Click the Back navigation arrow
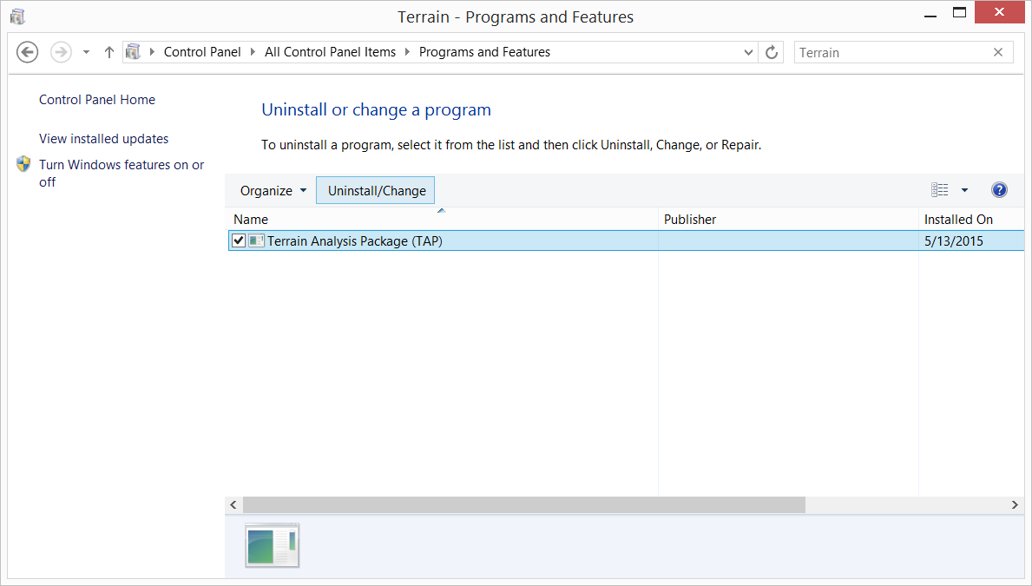 tap(28, 52)
